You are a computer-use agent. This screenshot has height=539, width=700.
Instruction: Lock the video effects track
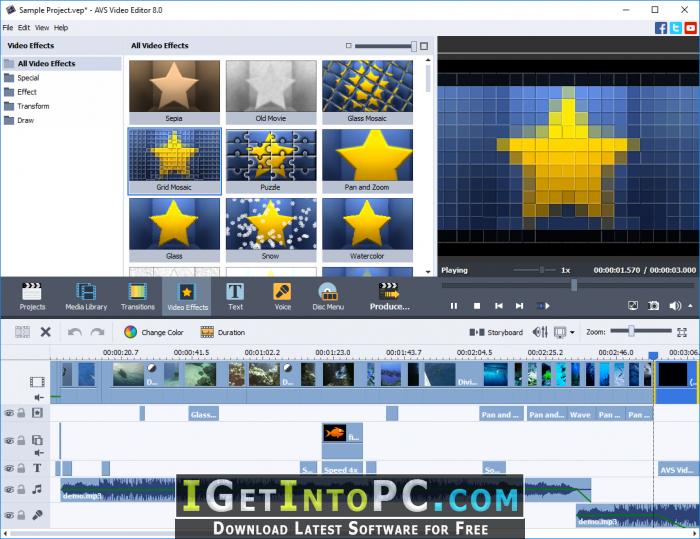[21, 413]
